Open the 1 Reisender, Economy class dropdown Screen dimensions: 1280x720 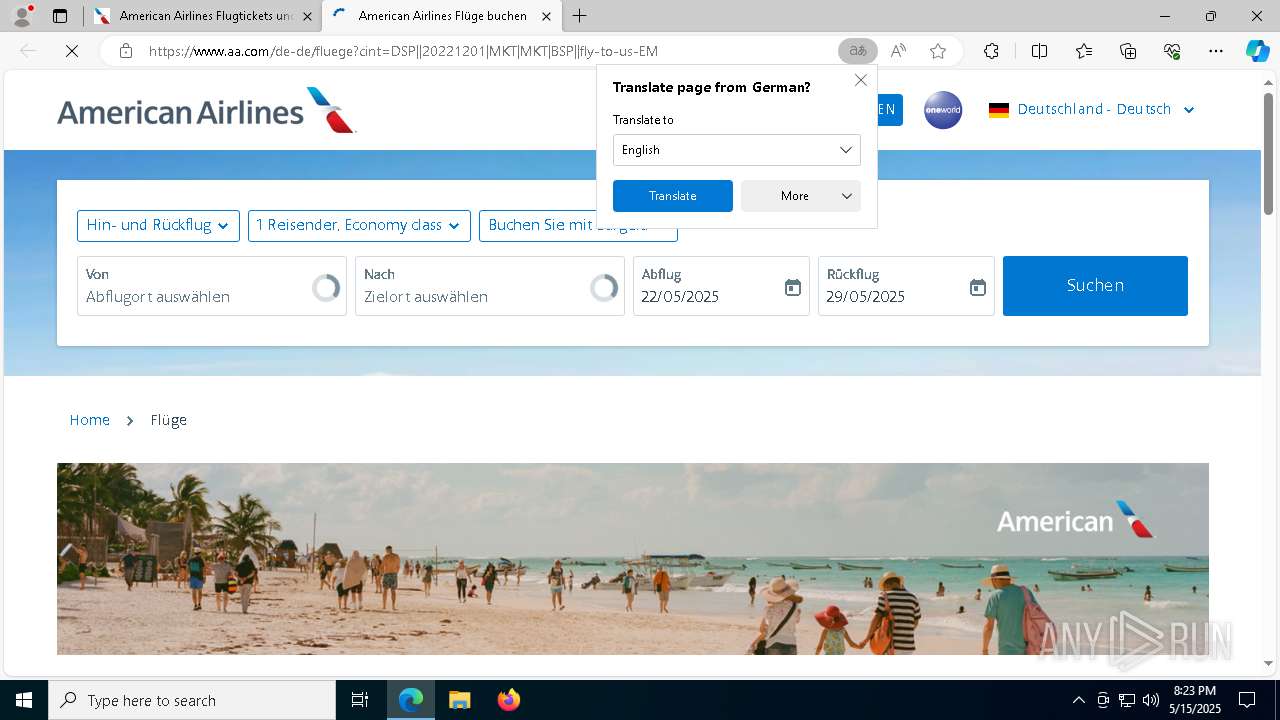click(x=359, y=226)
